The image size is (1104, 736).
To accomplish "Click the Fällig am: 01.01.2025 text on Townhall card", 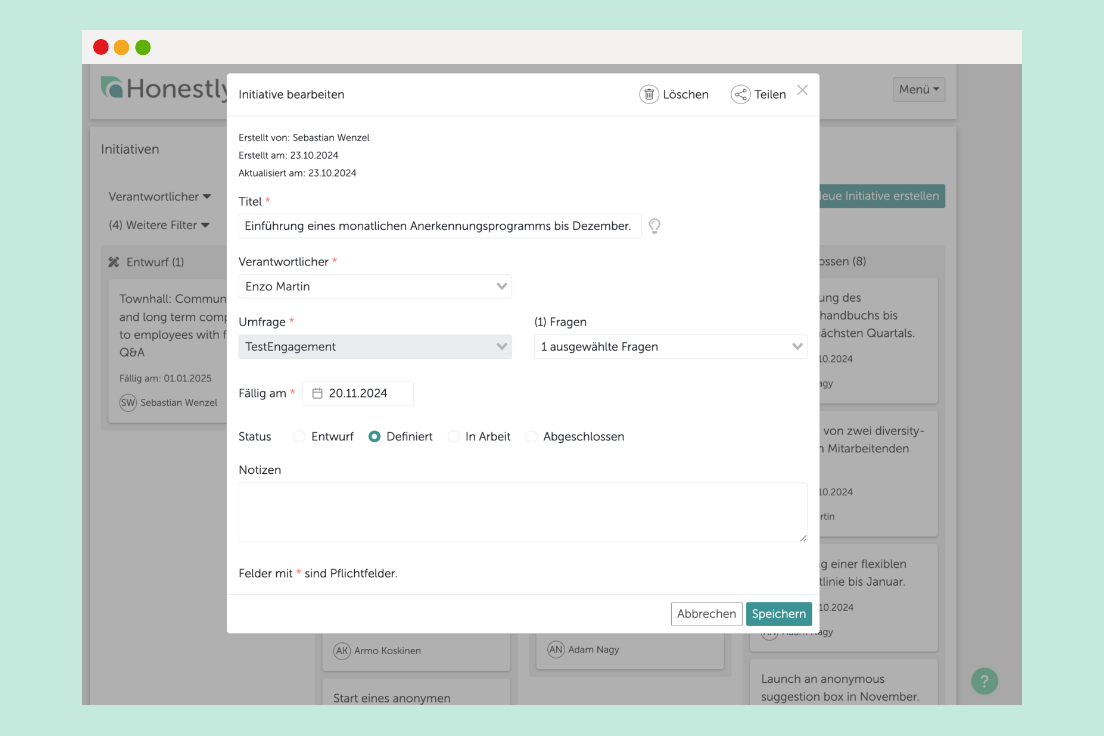I will point(165,378).
